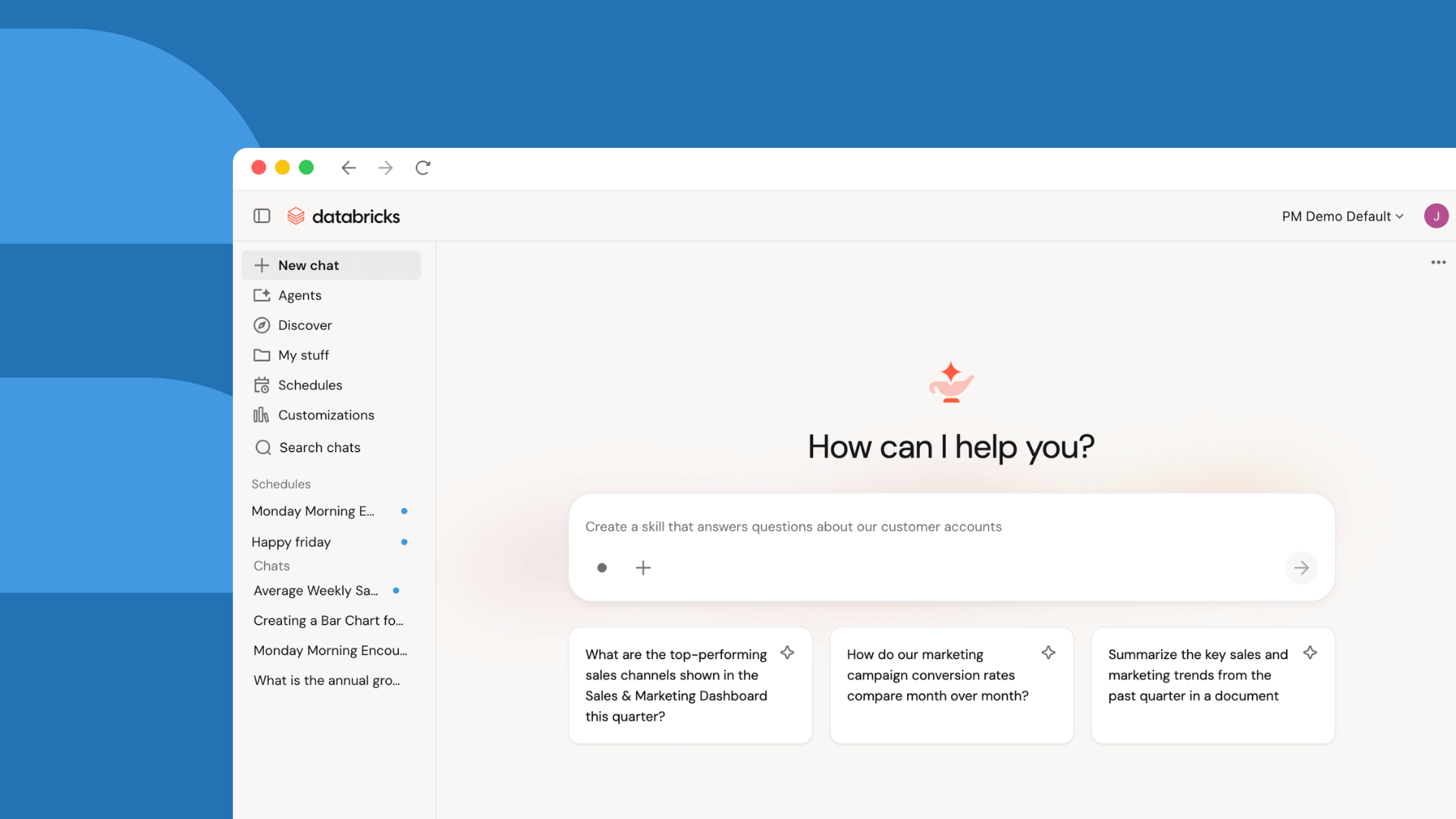Open Customizations
The height and width of the screenshot is (819, 1456).
pos(331,415)
